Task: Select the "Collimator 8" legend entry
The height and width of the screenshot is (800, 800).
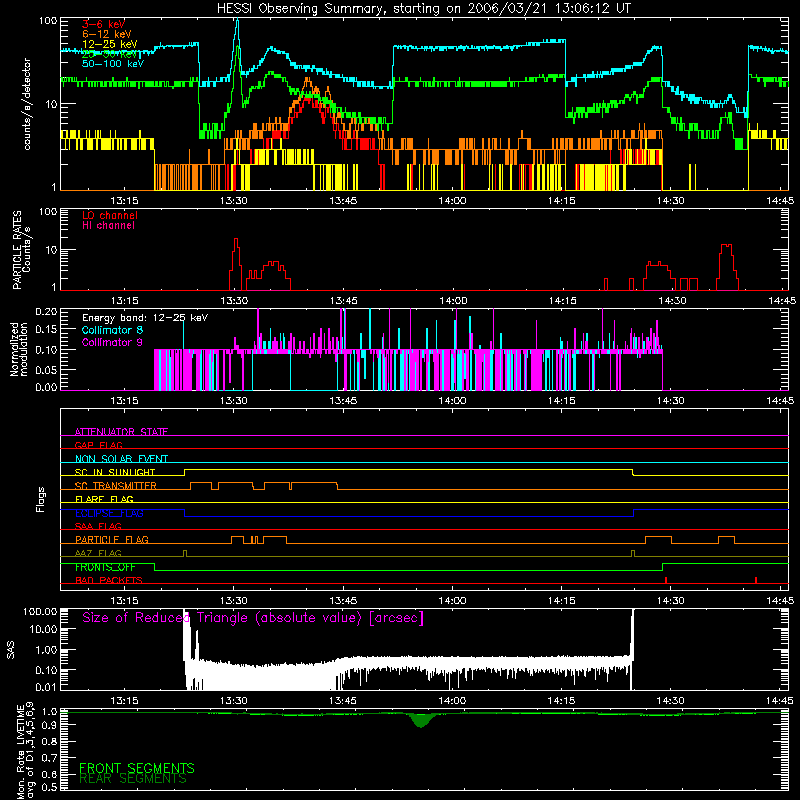Action: pyautogui.click(x=112, y=330)
